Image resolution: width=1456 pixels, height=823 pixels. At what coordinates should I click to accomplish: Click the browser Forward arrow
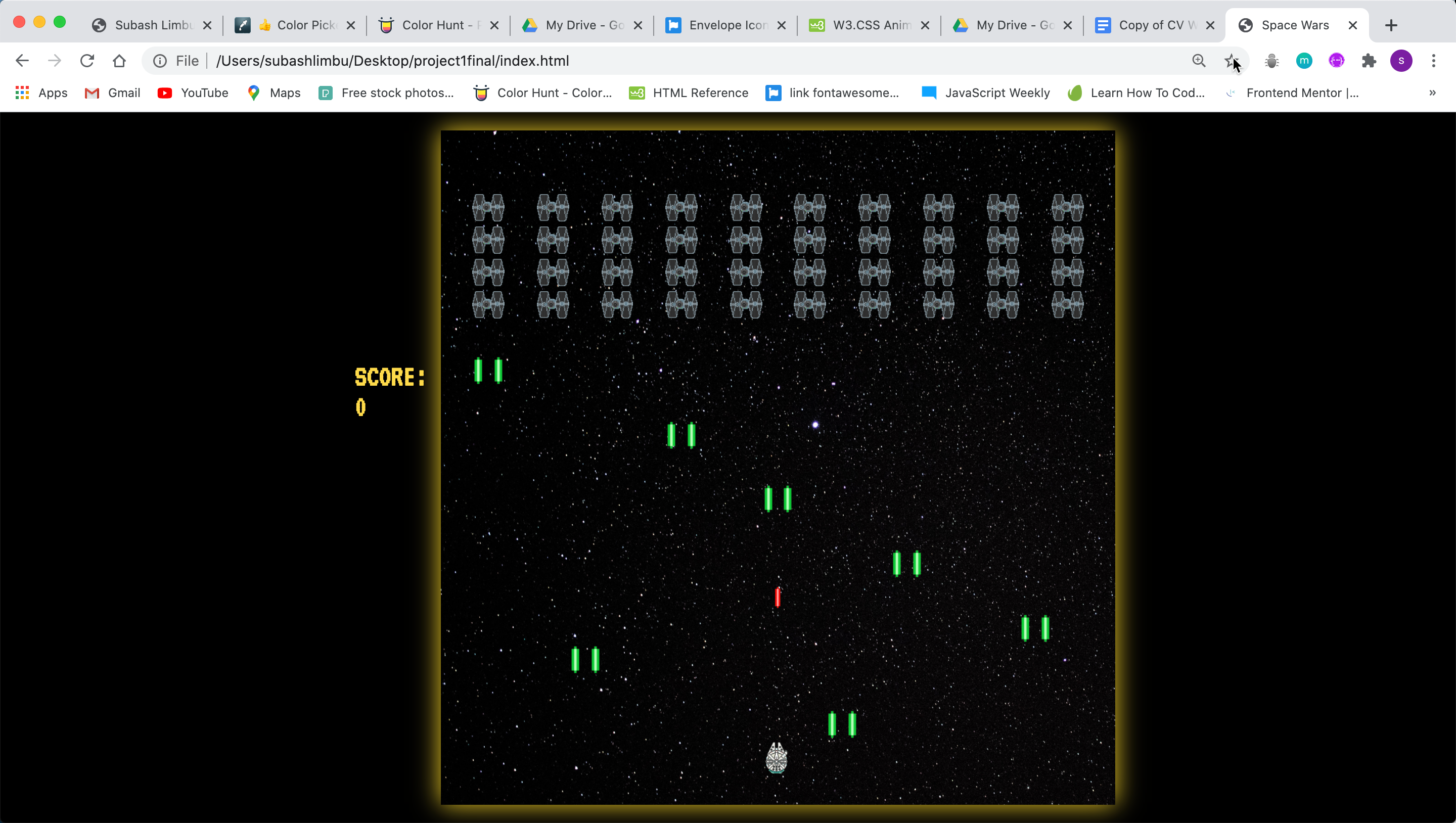[54, 61]
